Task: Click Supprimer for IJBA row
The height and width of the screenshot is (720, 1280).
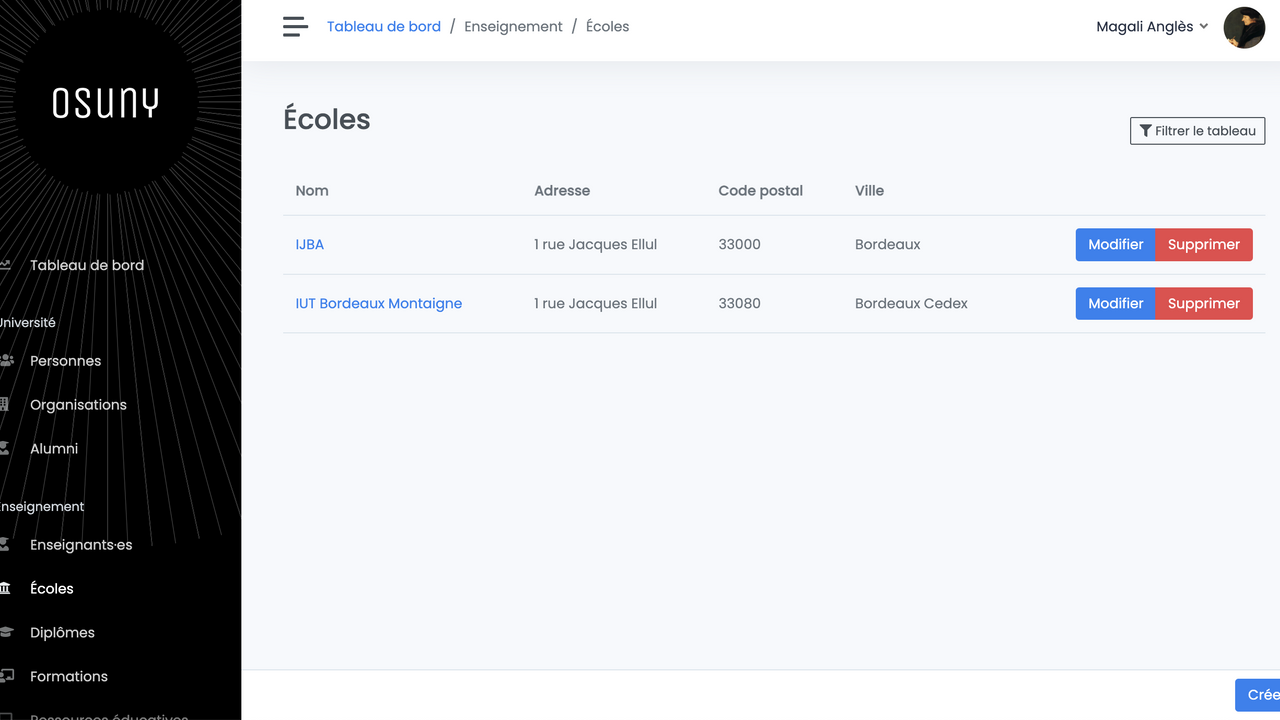Action: [1203, 245]
